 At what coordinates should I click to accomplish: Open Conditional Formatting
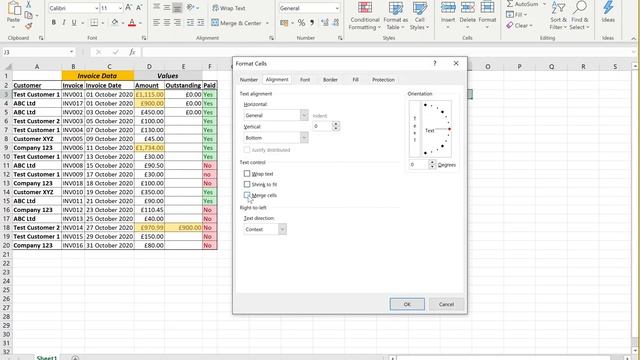coord(364,16)
